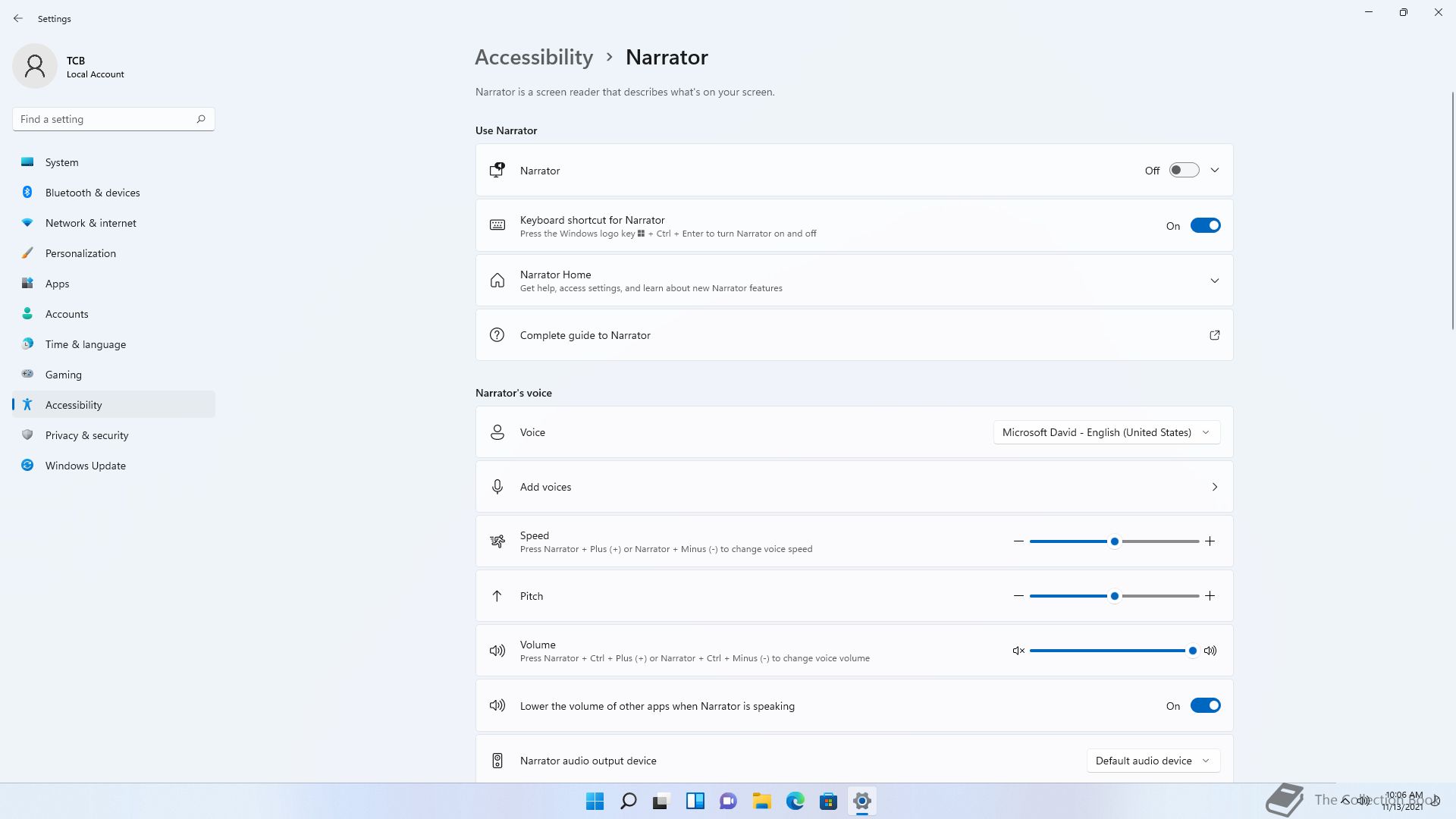The image size is (1456, 819).
Task: Click Add voices row
Action: [854, 487]
